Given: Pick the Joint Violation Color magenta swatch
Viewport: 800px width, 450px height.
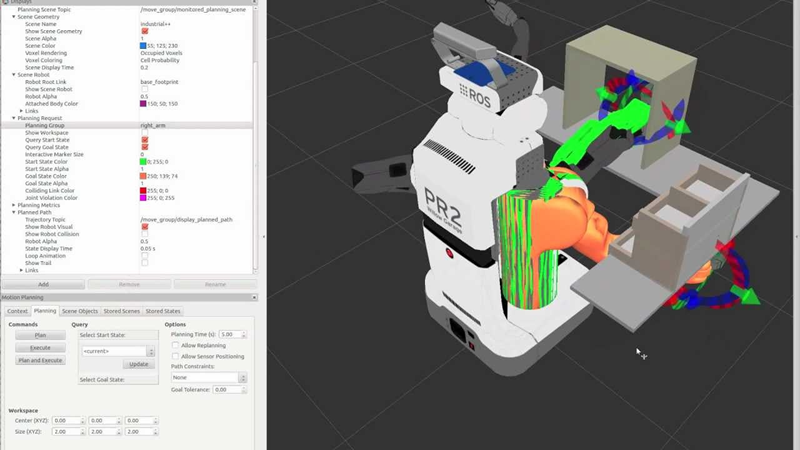Looking at the screenshot, I should coord(143,197).
